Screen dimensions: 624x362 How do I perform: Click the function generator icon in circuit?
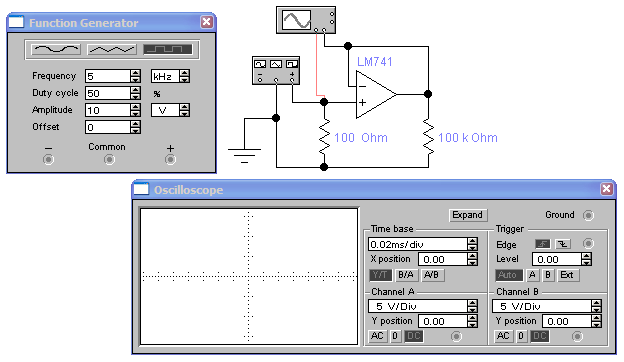[x=276, y=70]
